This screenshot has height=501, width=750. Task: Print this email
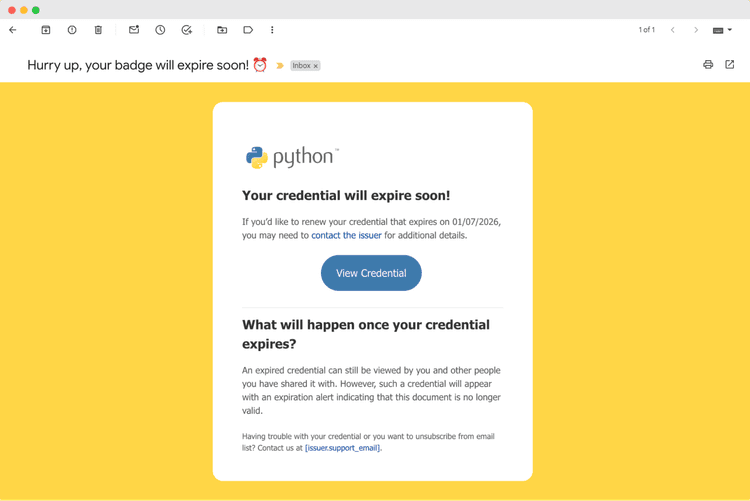click(708, 65)
